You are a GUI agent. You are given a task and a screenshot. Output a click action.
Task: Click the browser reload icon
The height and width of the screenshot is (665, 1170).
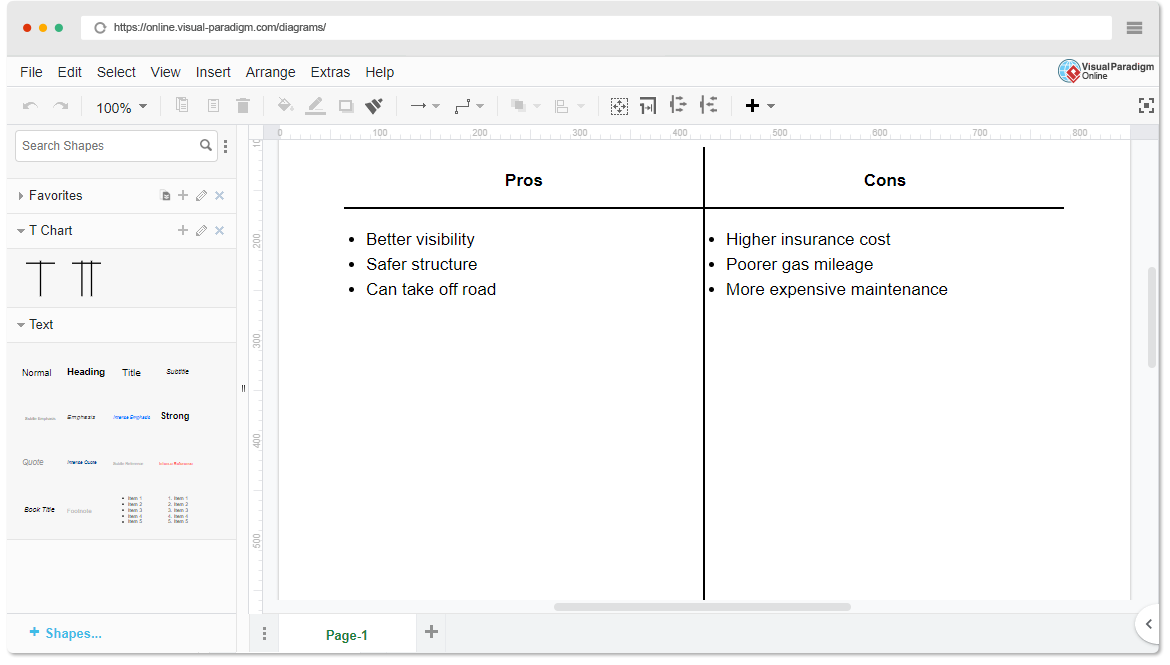[x=100, y=28]
